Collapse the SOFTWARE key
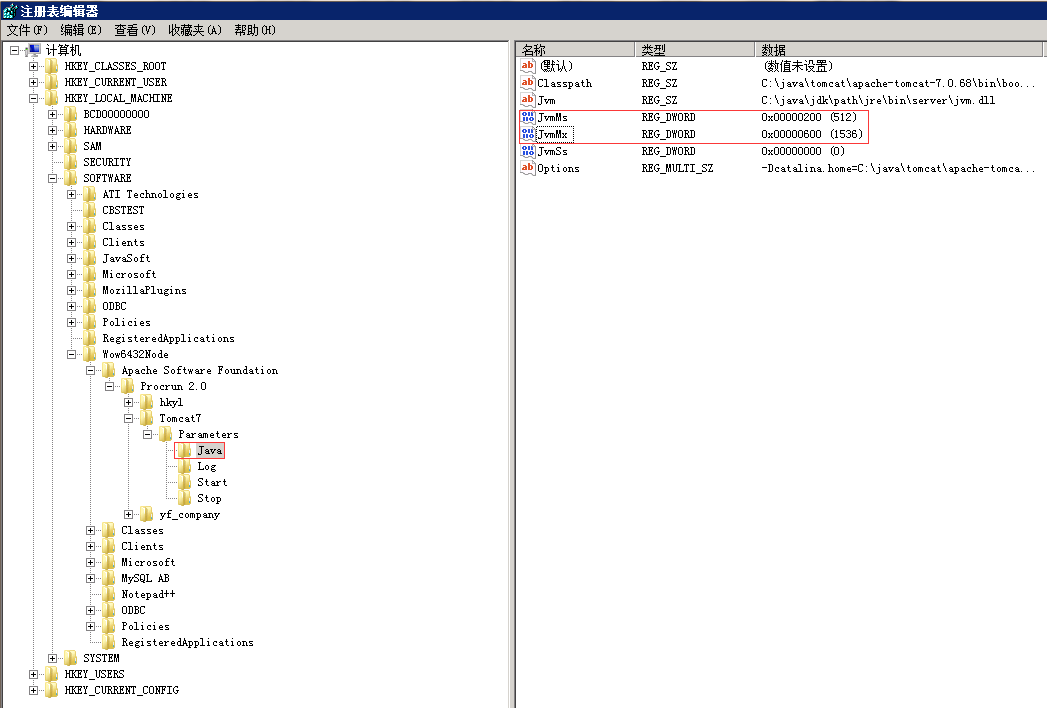The width and height of the screenshot is (1047, 708). [x=52, y=178]
